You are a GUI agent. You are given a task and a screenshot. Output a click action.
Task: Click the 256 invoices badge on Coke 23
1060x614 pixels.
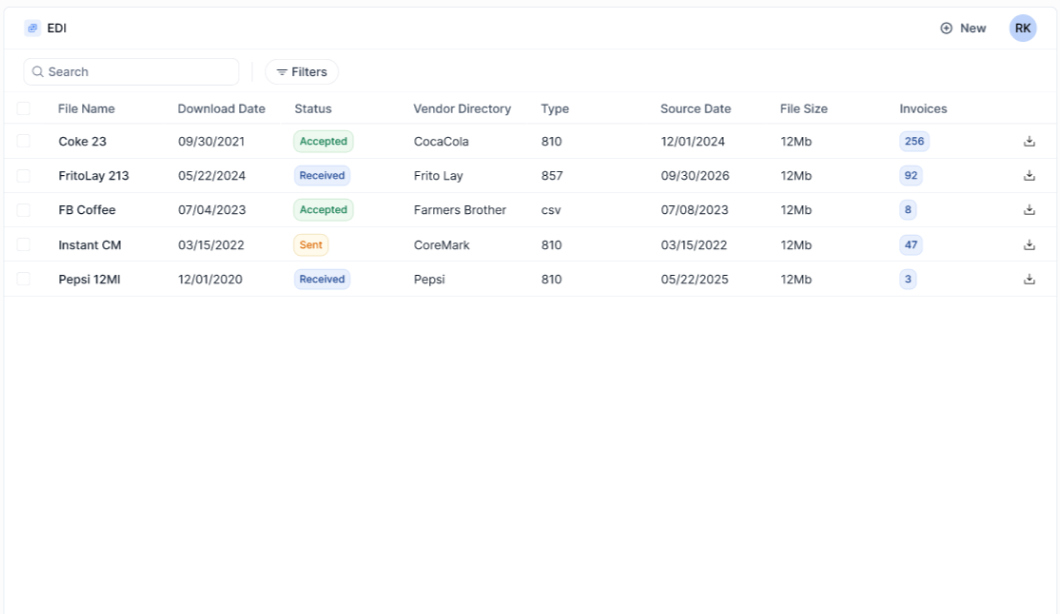(x=915, y=141)
